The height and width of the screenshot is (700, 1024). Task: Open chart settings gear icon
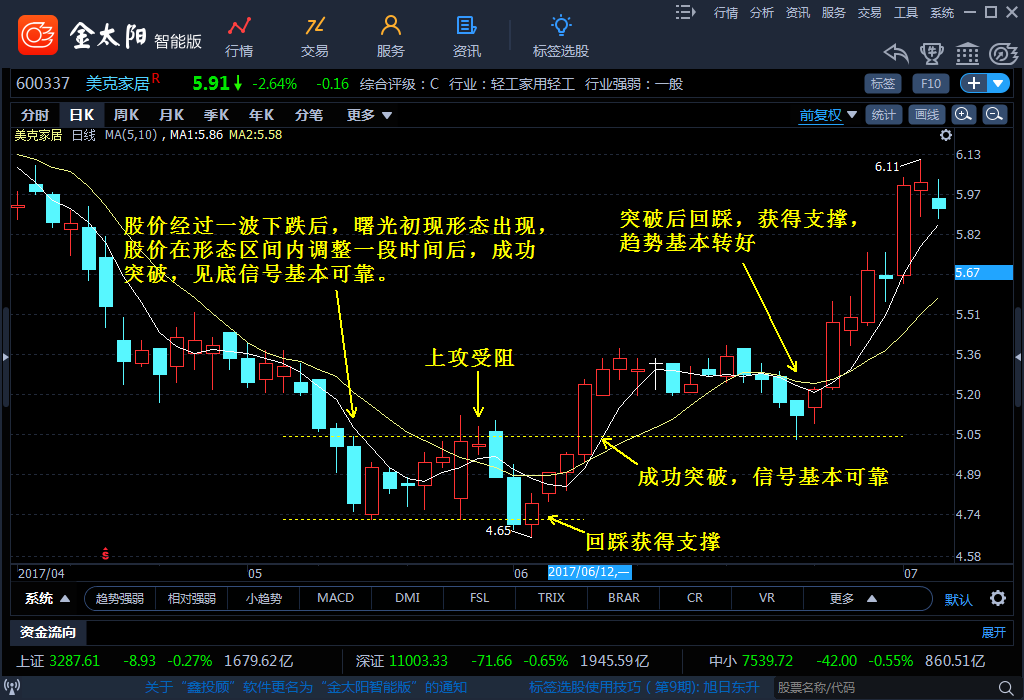click(x=946, y=134)
